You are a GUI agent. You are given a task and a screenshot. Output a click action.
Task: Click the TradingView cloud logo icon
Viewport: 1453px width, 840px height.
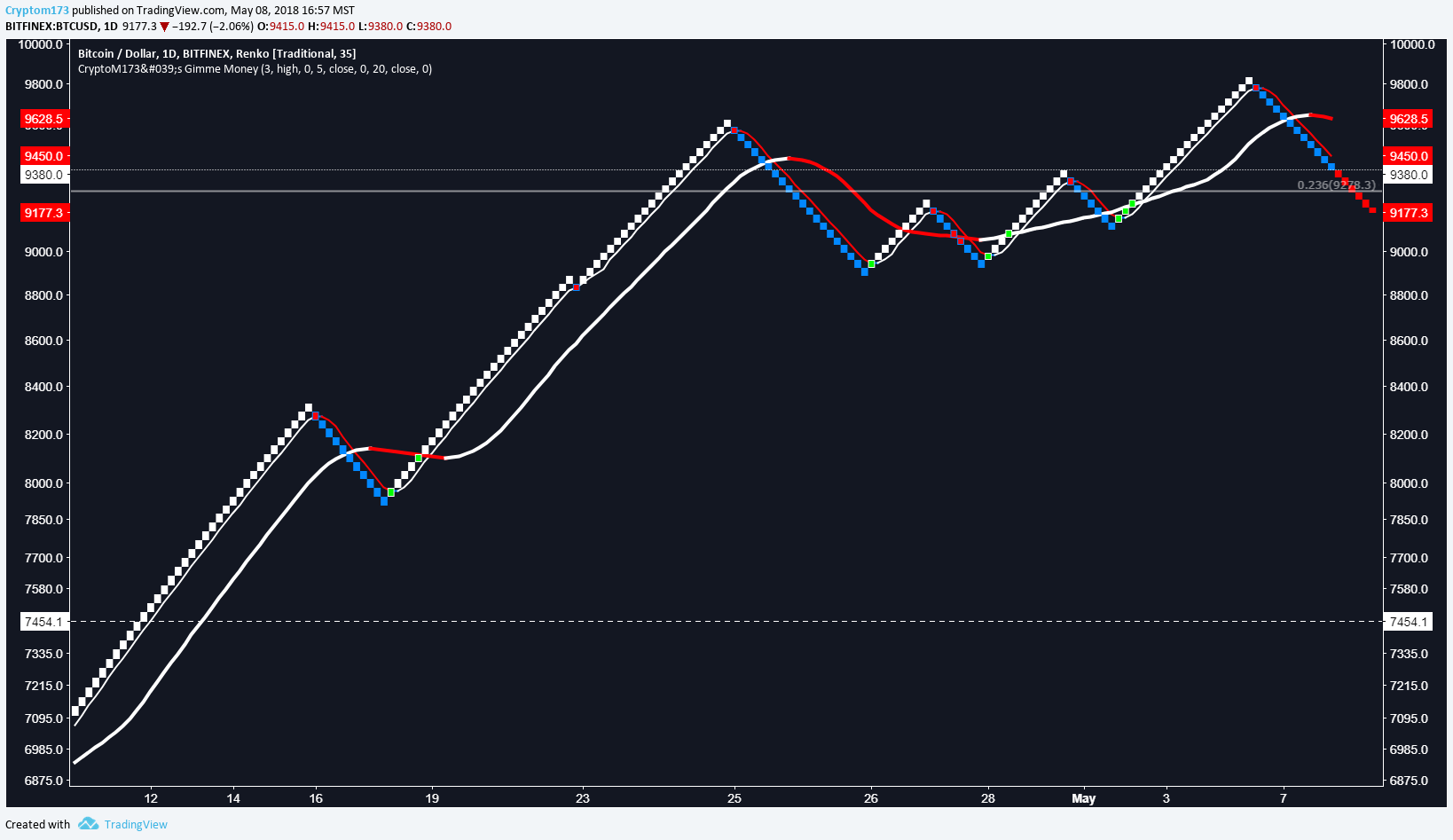(88, 824)
